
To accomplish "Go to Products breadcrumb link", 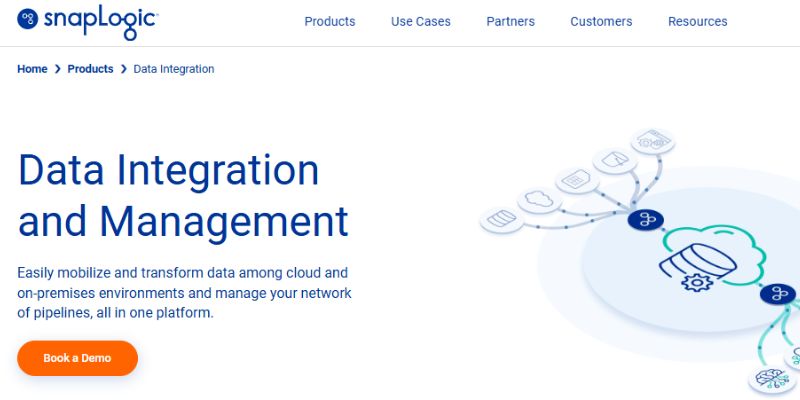I will 90,69.
